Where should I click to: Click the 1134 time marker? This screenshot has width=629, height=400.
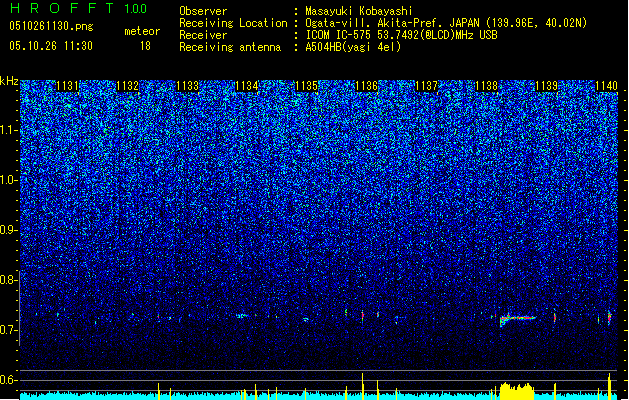[x=247, y=86]
